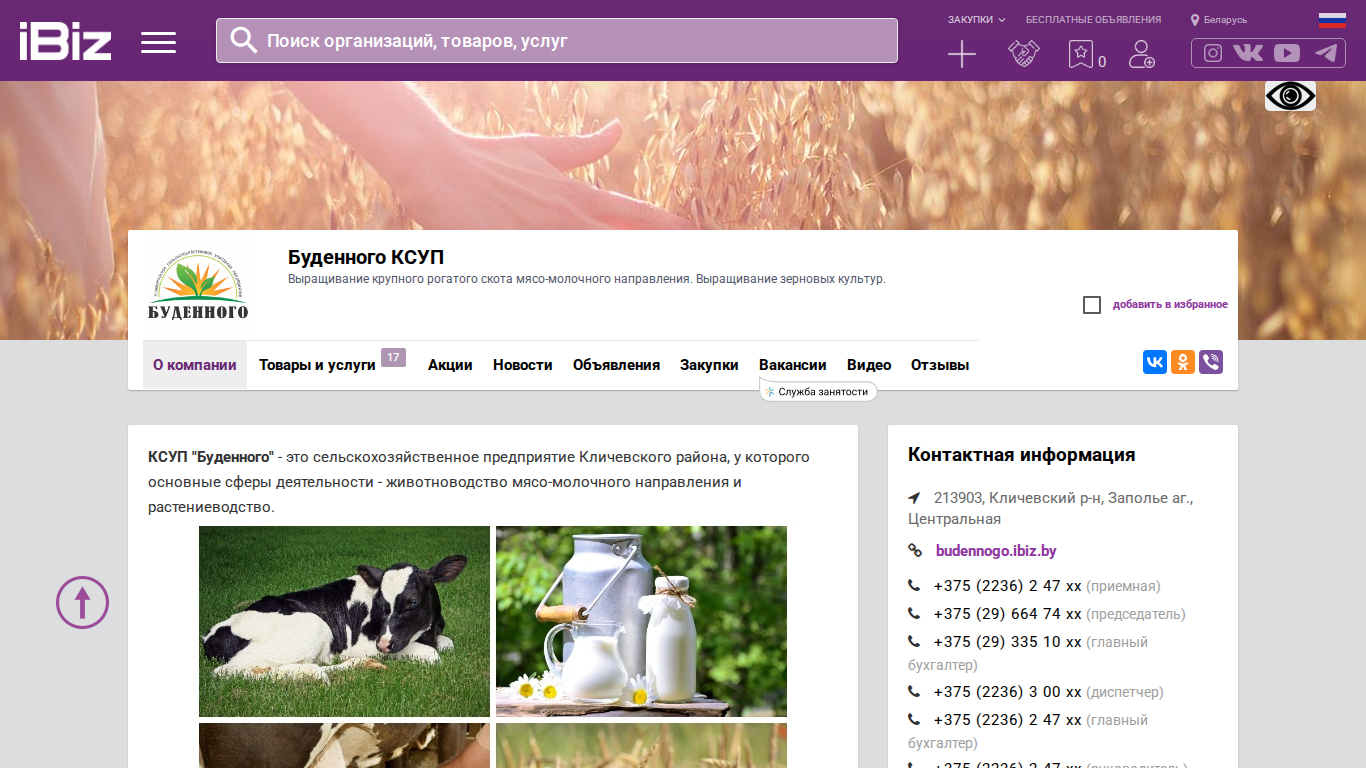Open the Акции tab
This screenshot has width=1366, height=768.
450,365
